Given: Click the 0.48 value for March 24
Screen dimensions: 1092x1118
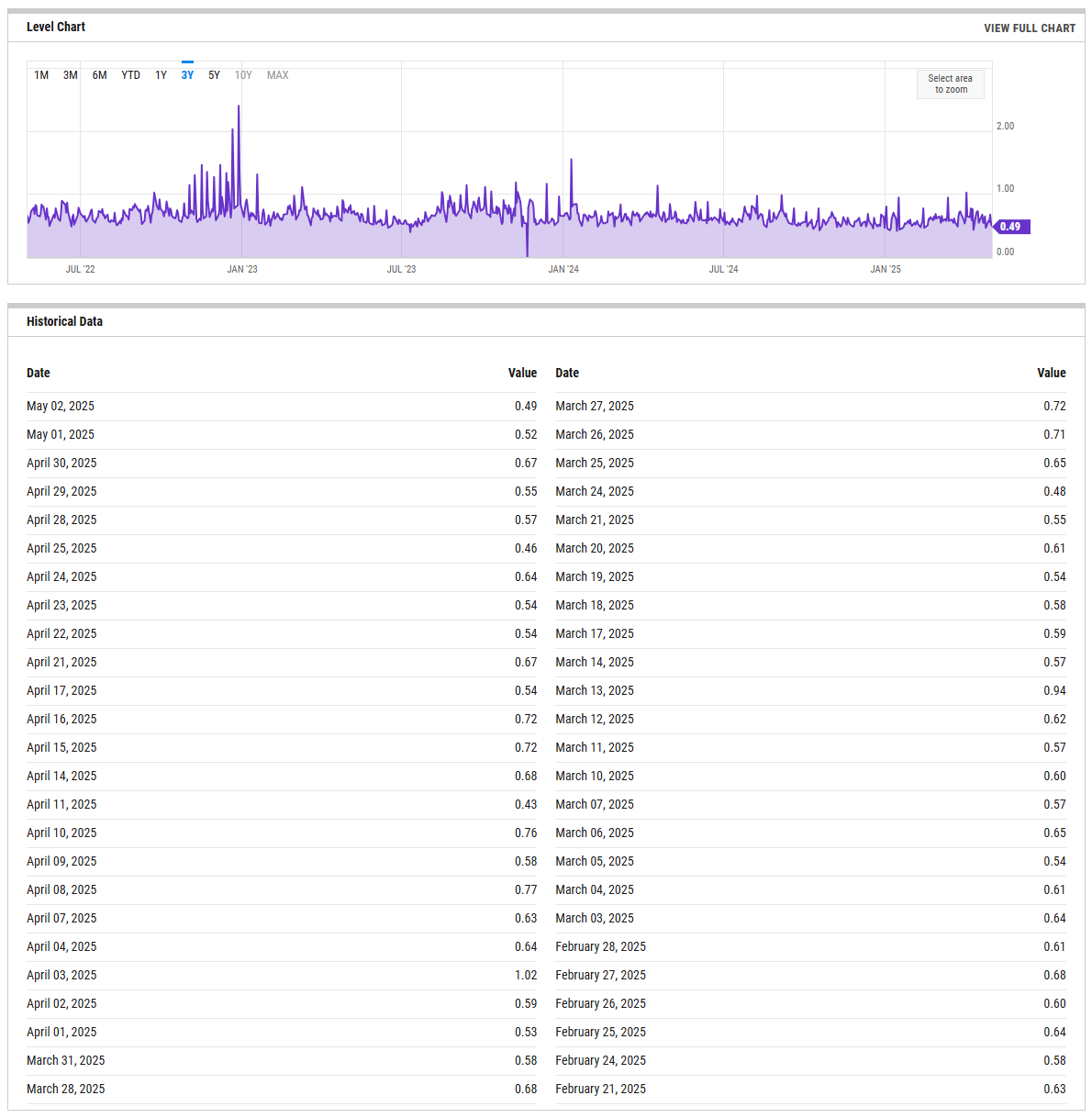Looking at the screenshot, I should click(x=1054, y=491).
